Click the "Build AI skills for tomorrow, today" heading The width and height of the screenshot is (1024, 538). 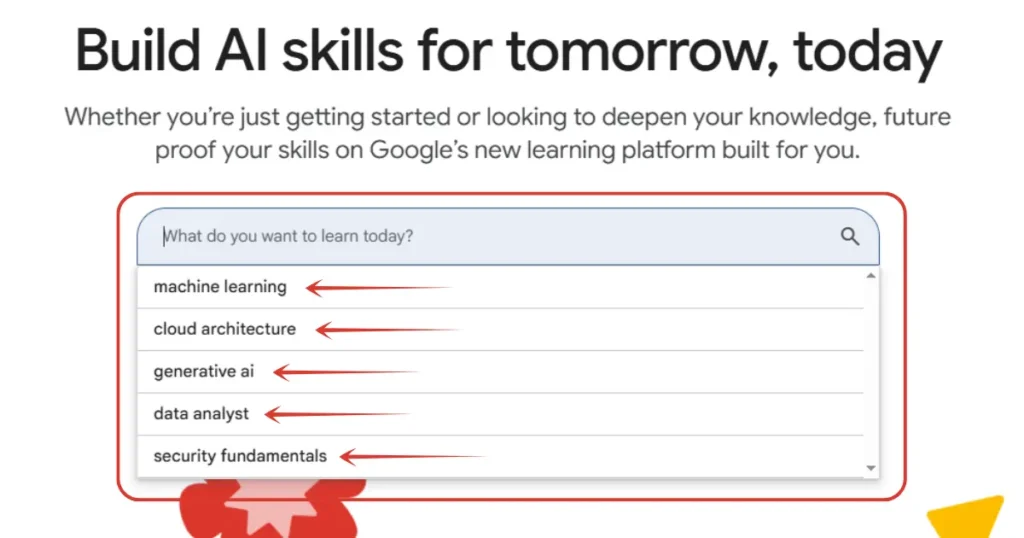[x=508, y=52]
